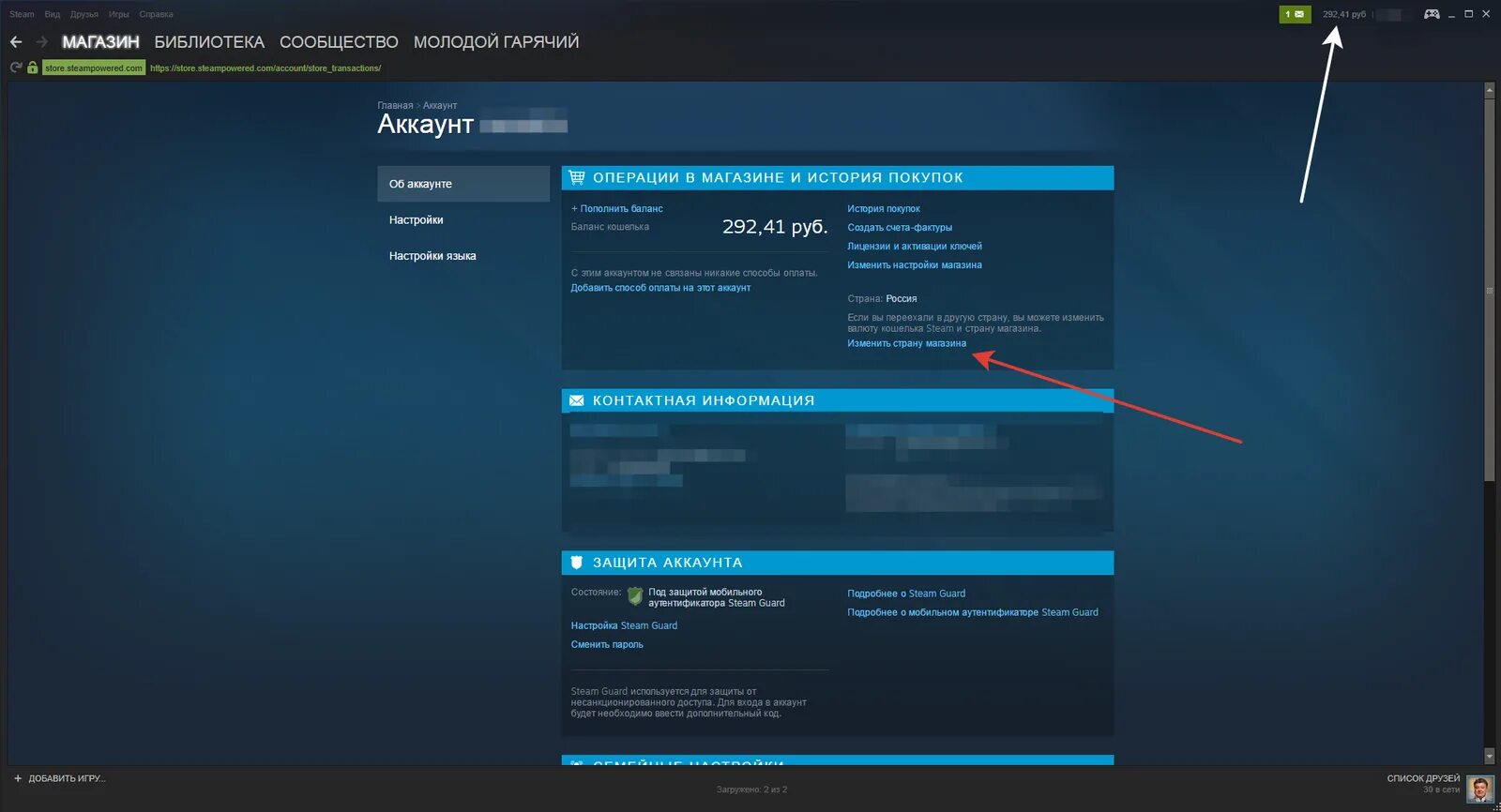Viewport: 1501px width, 812px height.
Task: Click the envelope icon in КОНТАКТНАЯ ИНФОРМАЦИЯ header
Action: [576, 400]
